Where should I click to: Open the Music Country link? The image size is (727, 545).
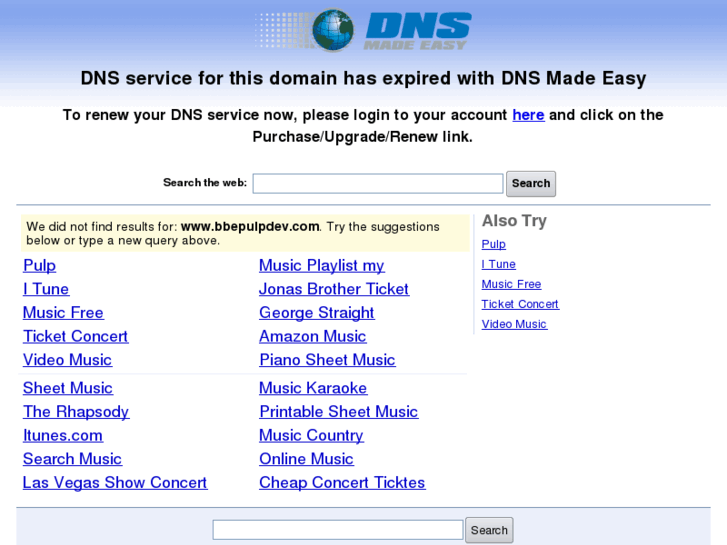point(311,436)
